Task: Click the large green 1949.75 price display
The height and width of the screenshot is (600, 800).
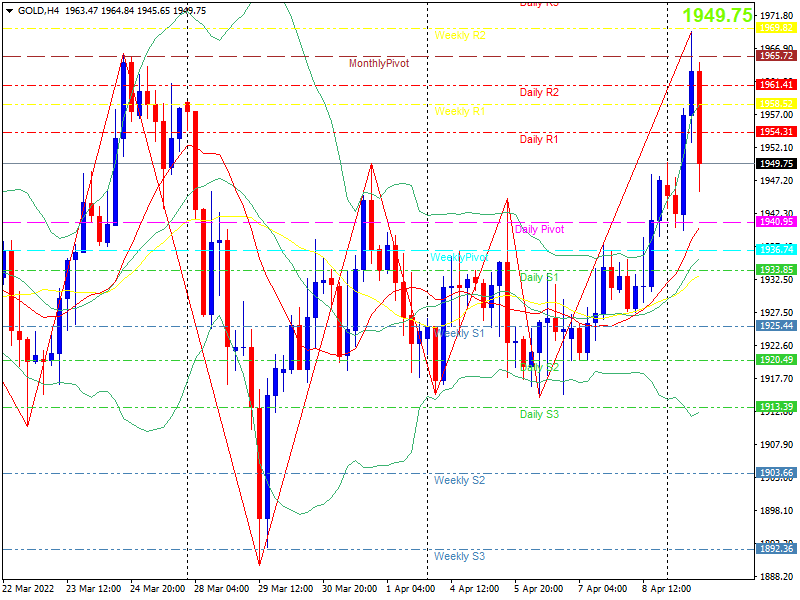Action: 718,15
